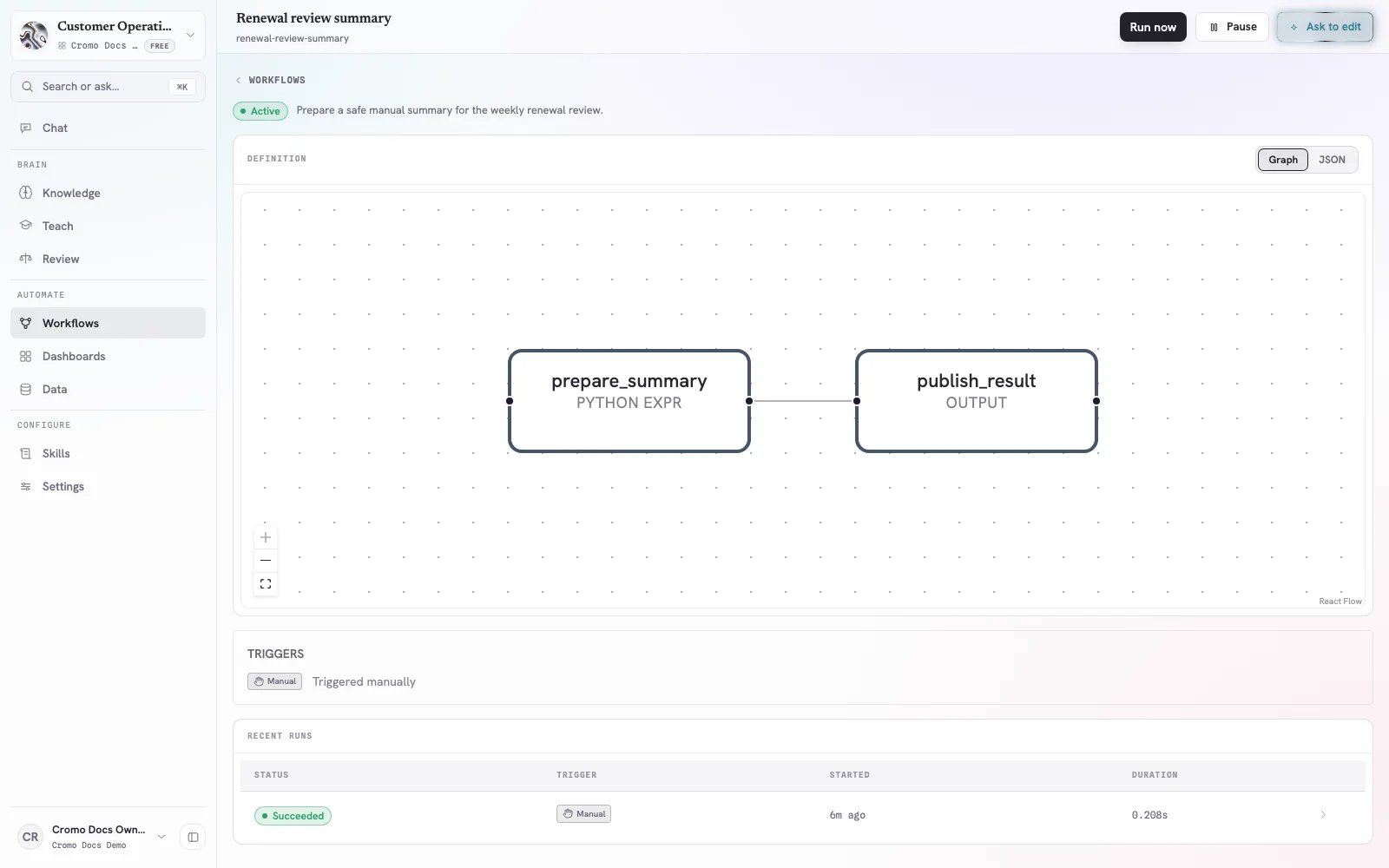Screen dimensions: 1389x868
Task: Pause the renewal review workflow
Action: pos(1232,27)
